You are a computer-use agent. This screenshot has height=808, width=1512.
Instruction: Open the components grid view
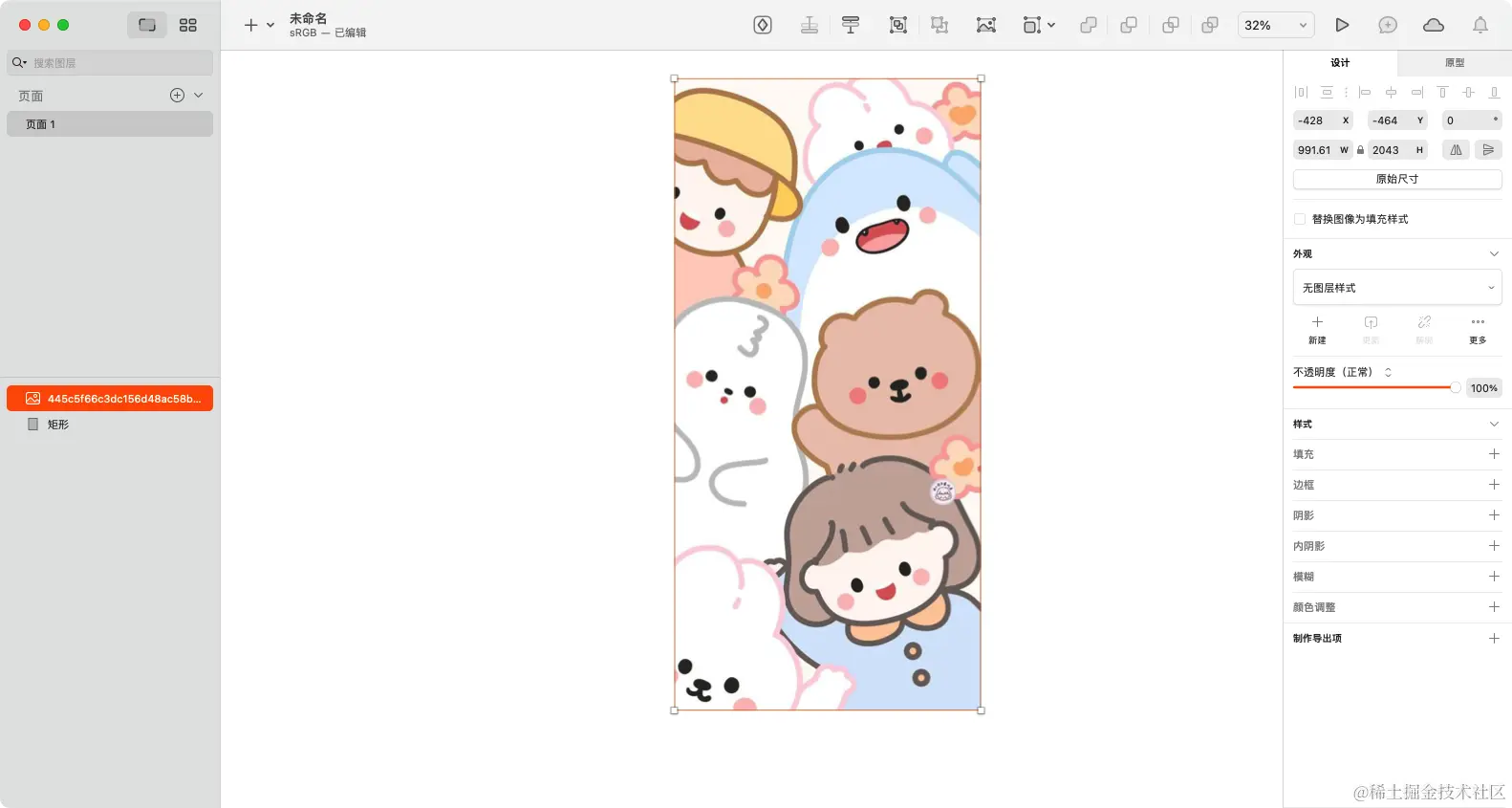coord(188,25)
